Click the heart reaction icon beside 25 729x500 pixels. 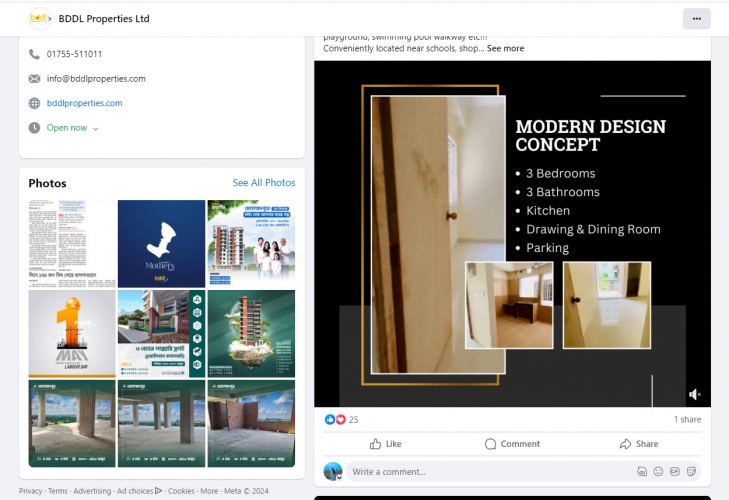pyautogui.click(x=341, y=420)
